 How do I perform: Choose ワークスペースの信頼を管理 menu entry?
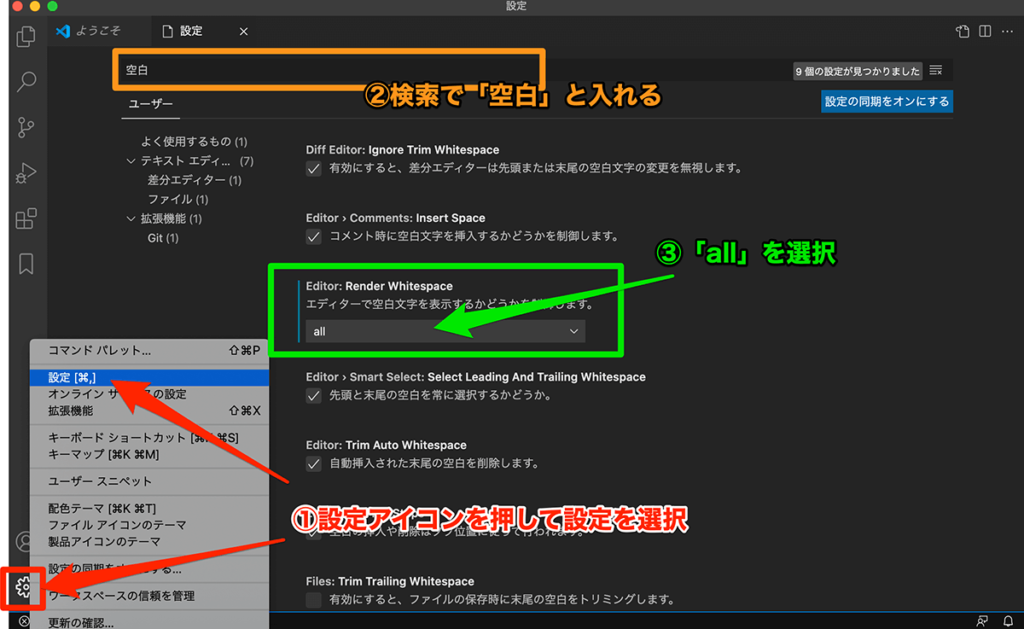149,596
